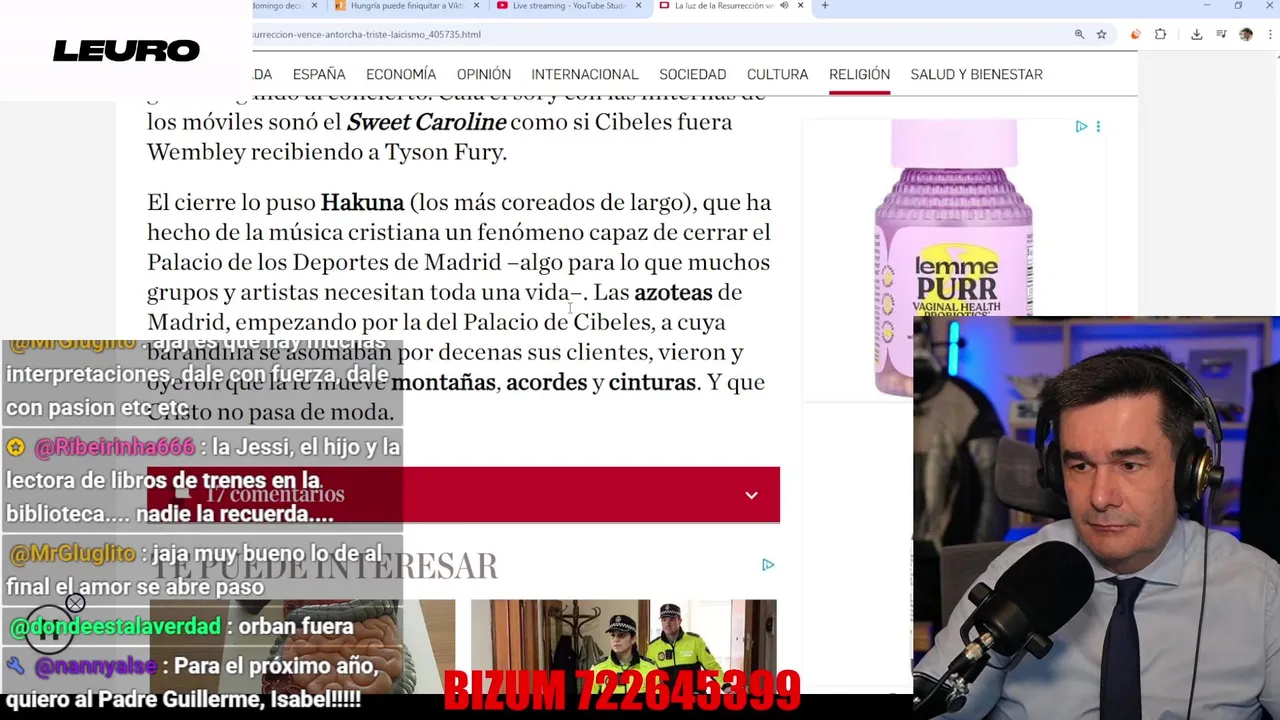1280x720 pixels.
Task: Click the AdChoices triangle on lemme Purr ad
Action: [x=1081, y=127]
